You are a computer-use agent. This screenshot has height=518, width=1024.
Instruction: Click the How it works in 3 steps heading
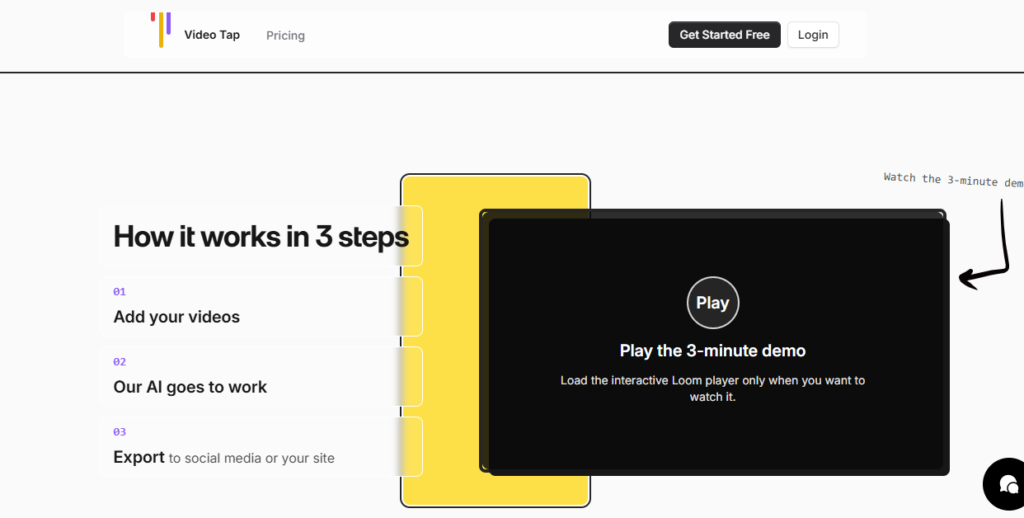pos(261,236)
